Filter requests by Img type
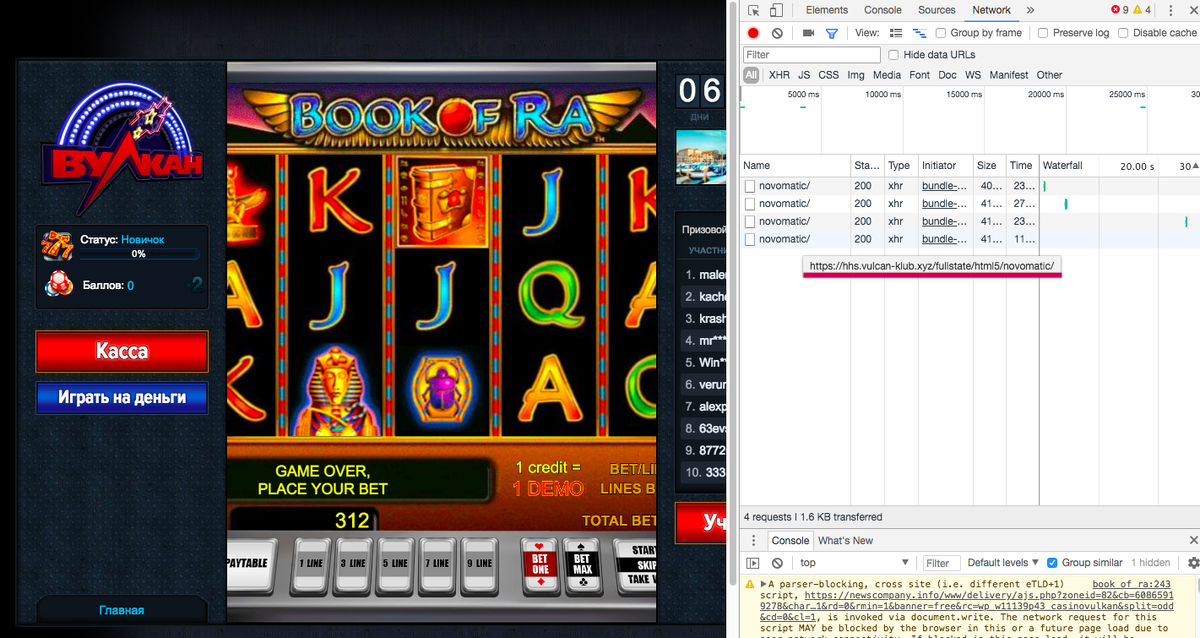Screen dimensions: 1200x638 (x=856, y=75)
